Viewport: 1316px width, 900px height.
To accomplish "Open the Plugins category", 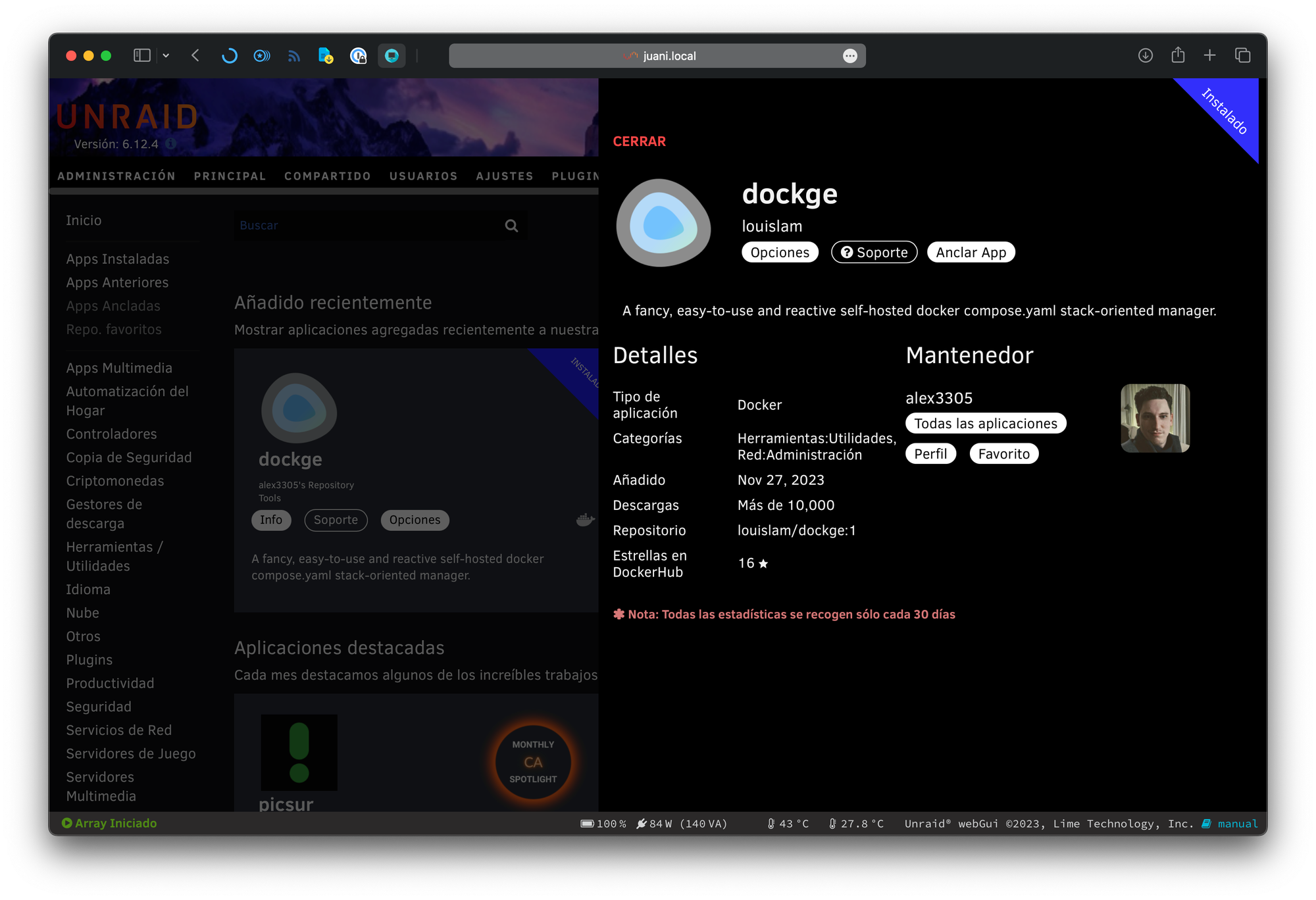I will 89,660.
